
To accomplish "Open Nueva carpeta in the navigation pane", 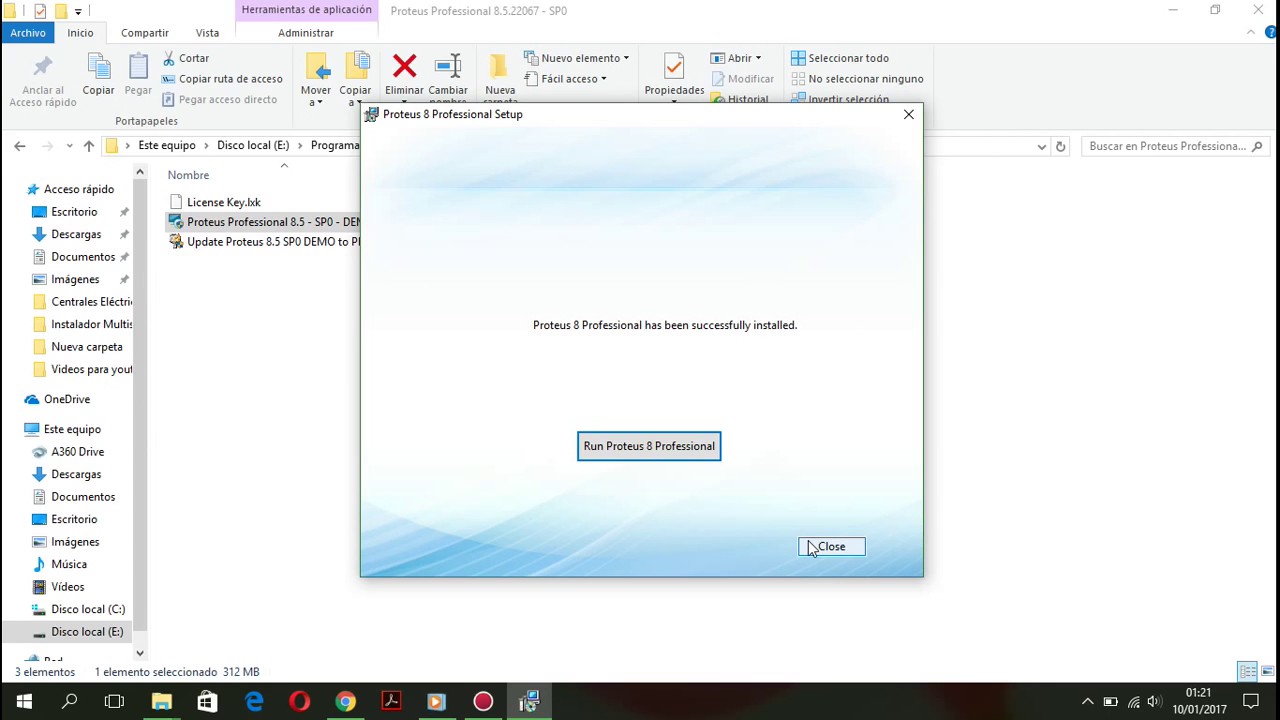I will tap(87, 347).
